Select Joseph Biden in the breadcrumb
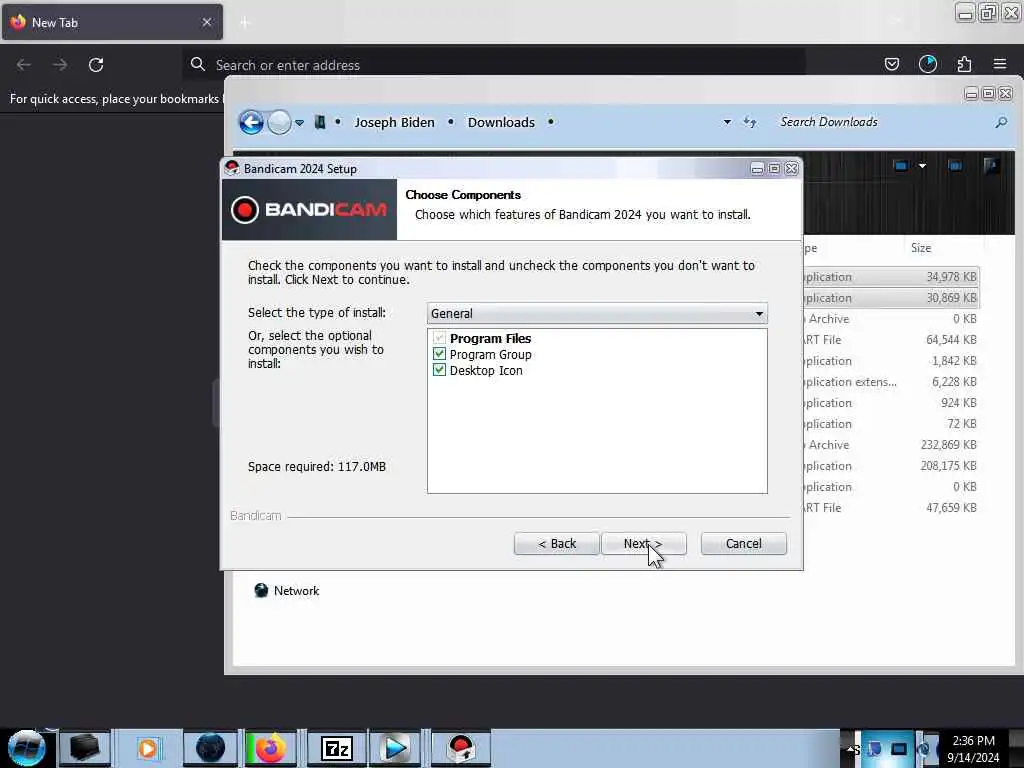Viewport: 1024px width, 768px height. (394, 122)
